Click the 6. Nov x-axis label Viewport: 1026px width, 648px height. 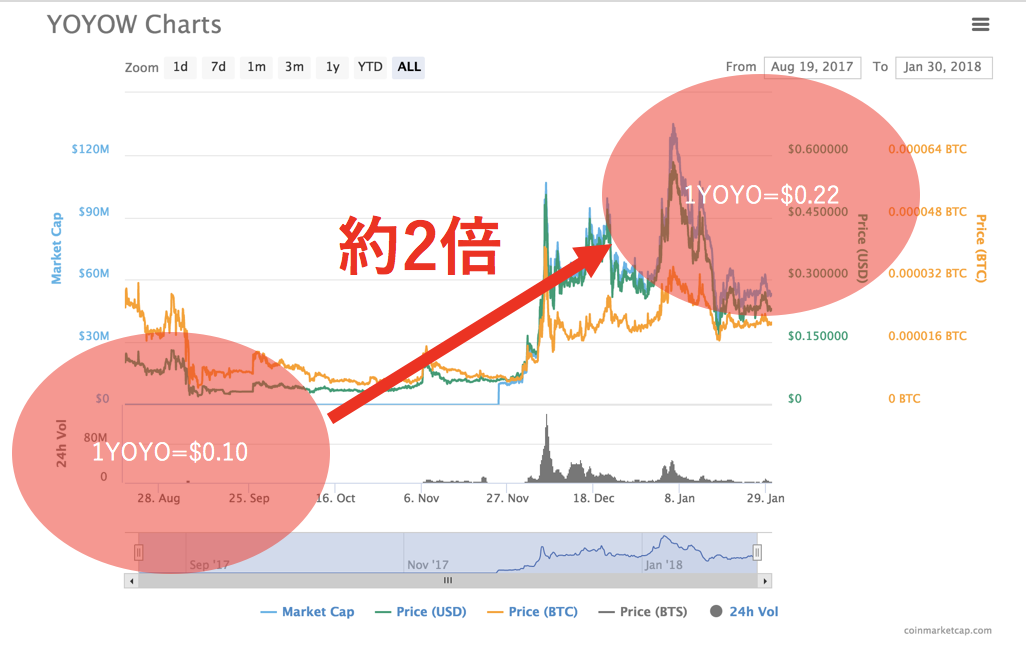[421, 498]
